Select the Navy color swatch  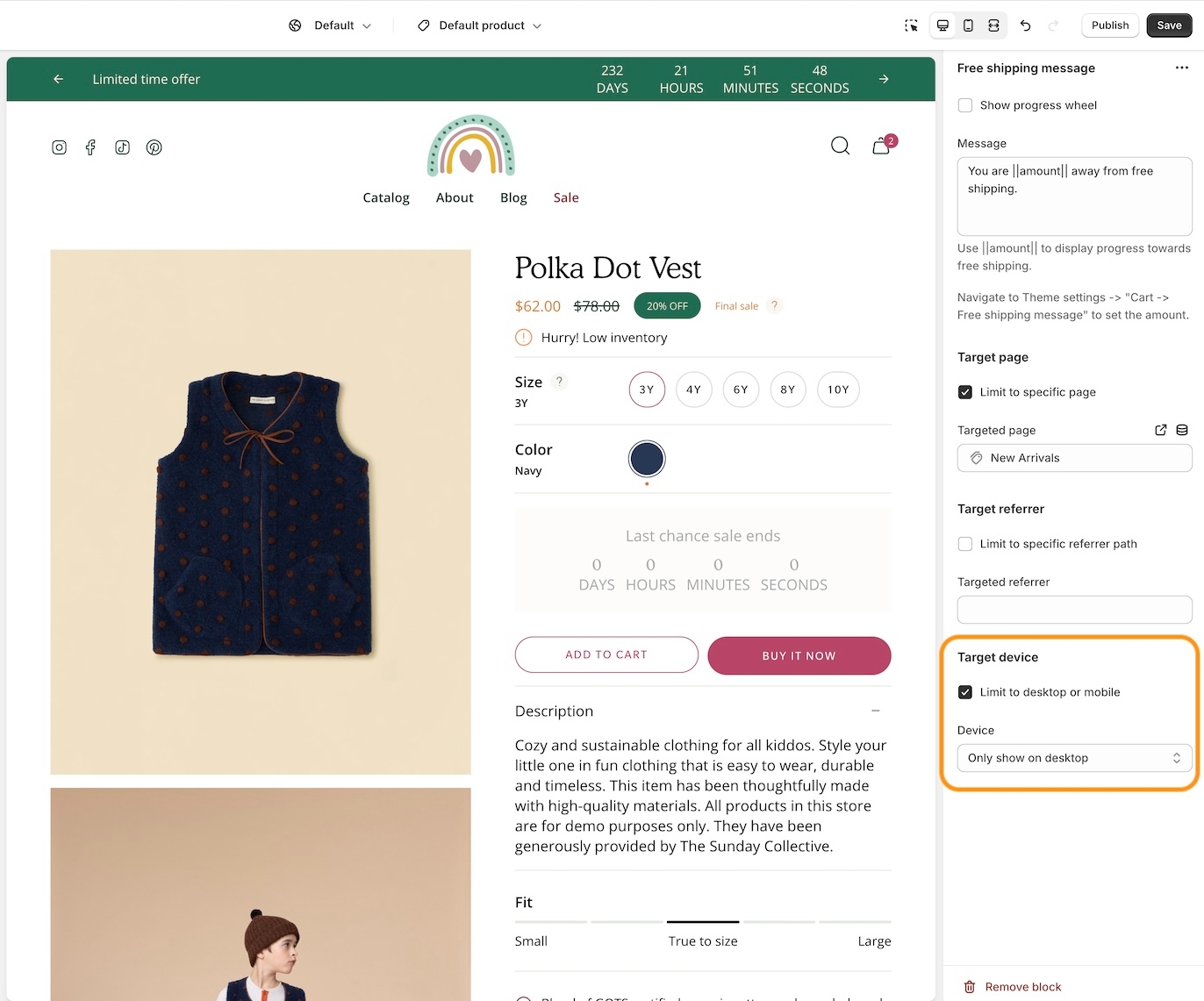(647, 459)
